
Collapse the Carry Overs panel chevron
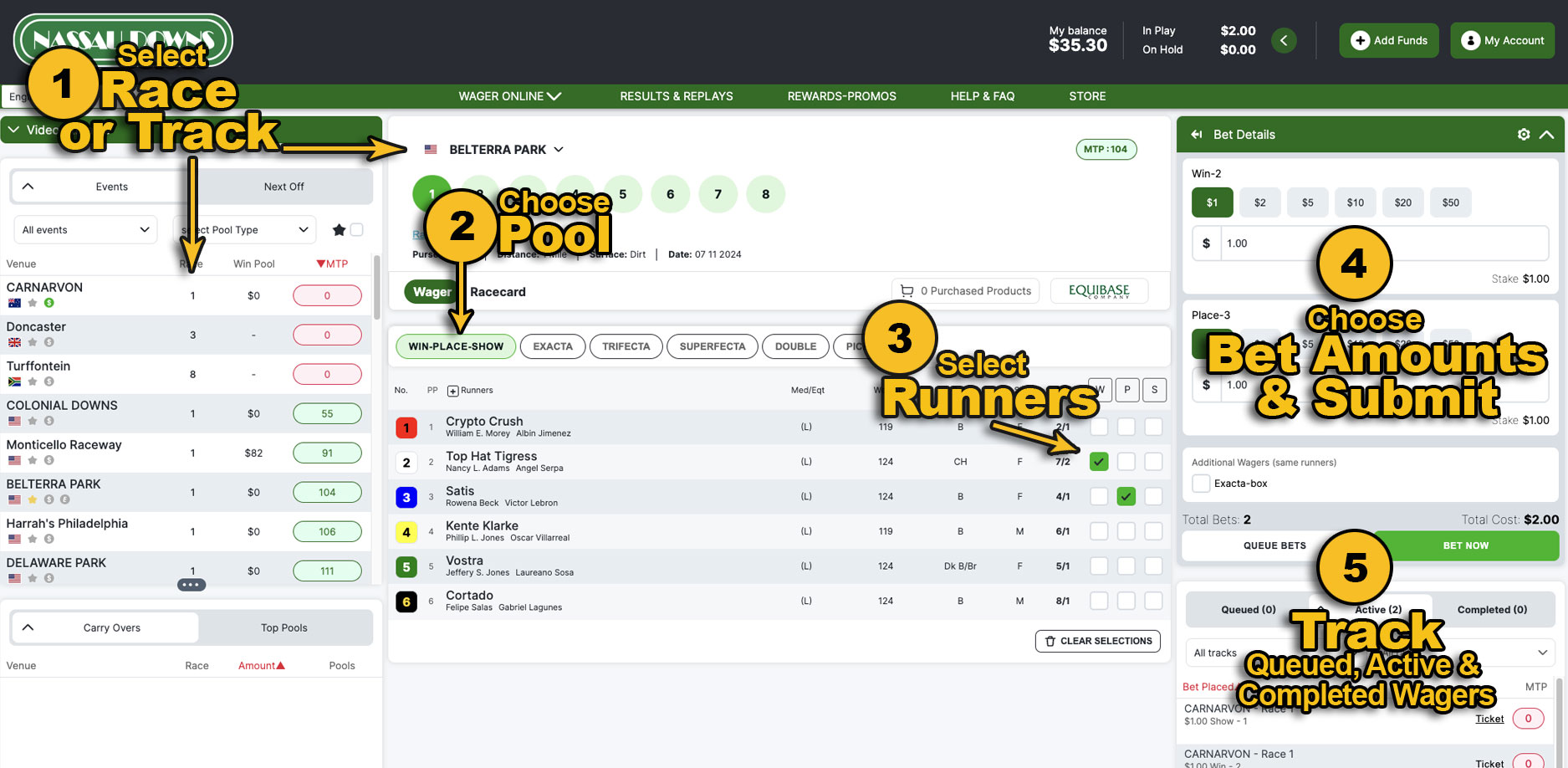(28, 627)
